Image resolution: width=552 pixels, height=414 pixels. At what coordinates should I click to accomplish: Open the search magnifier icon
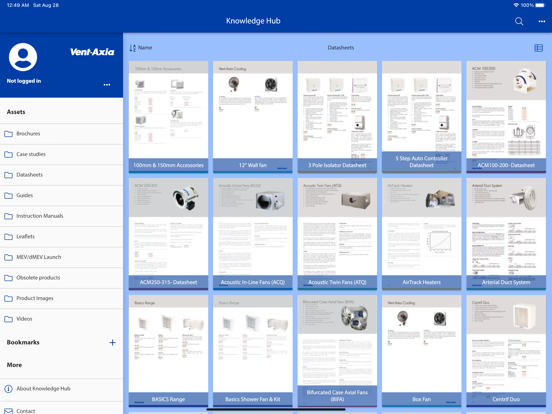(x=519, y=21)
